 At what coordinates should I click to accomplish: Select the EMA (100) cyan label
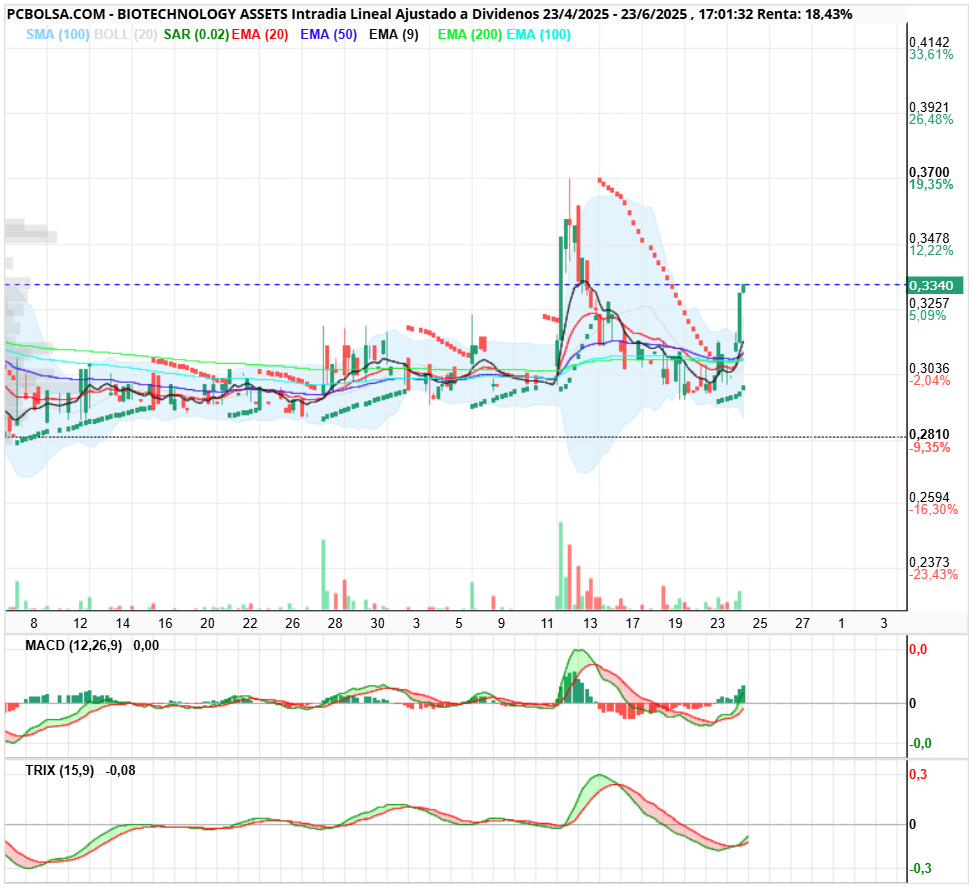click(x=539, y=35)
